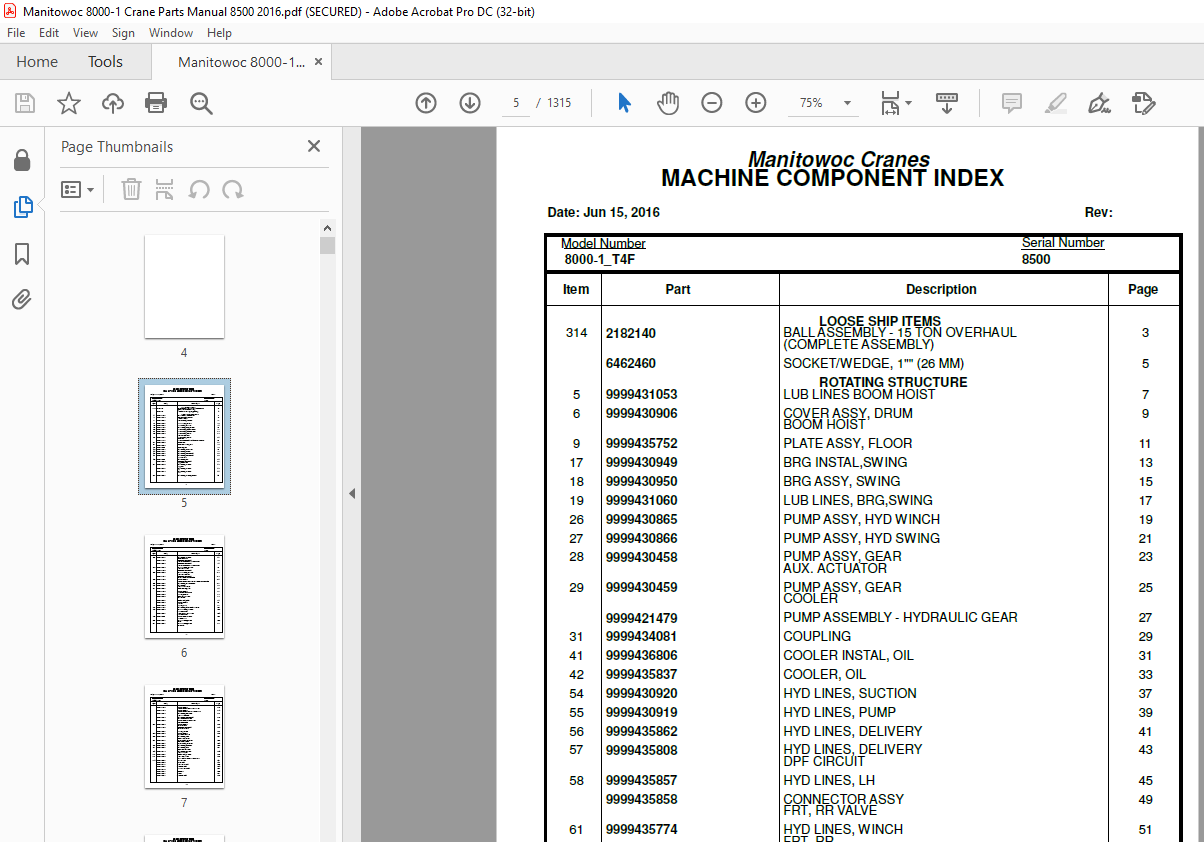Click the Serial Number heading

[1063, 243]
